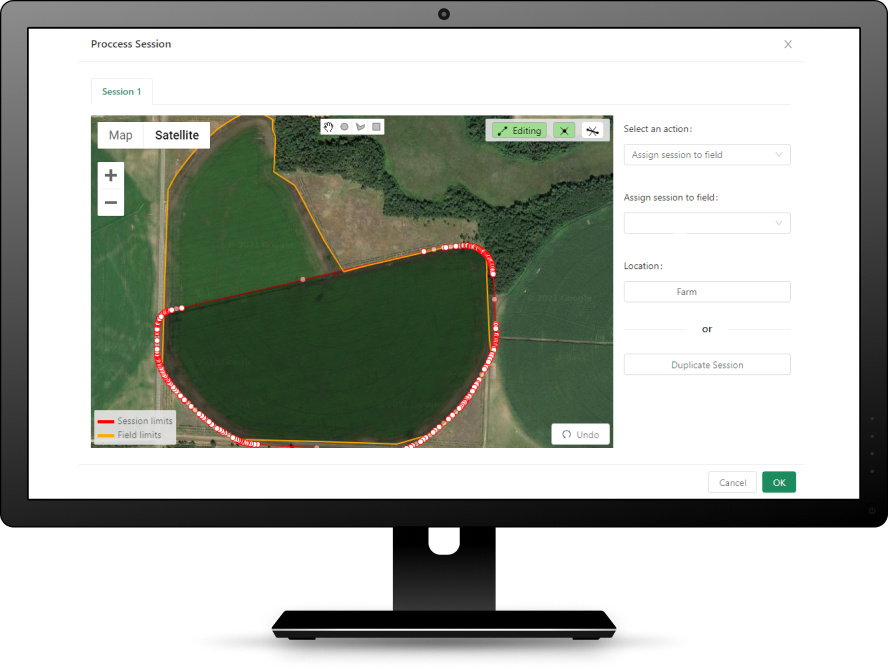Click the 'Select an action:' label
The height and width of the screenshot is (669, 888).
(658, 129)
